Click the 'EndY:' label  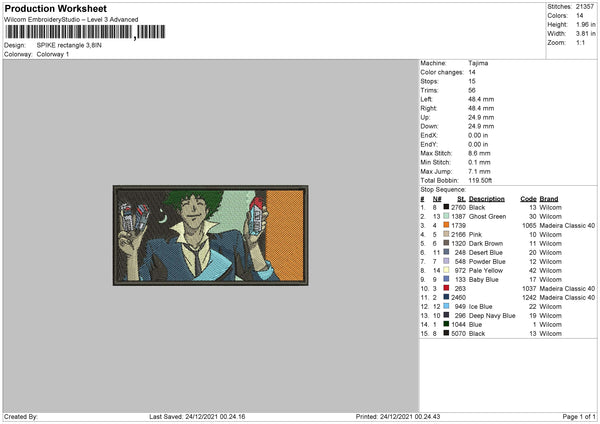pyautogui.click(x=429, y=144)
